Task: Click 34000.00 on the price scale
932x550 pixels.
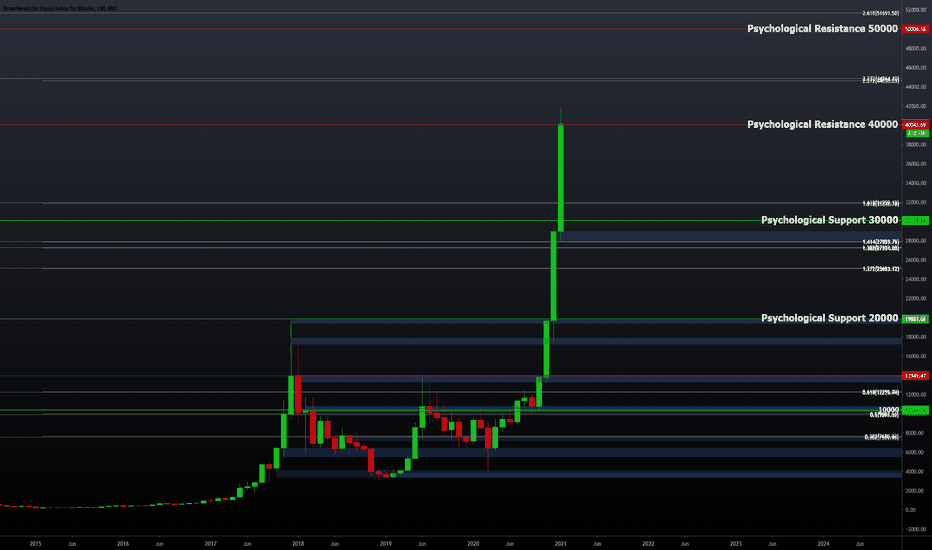Action: coord(916,183)
